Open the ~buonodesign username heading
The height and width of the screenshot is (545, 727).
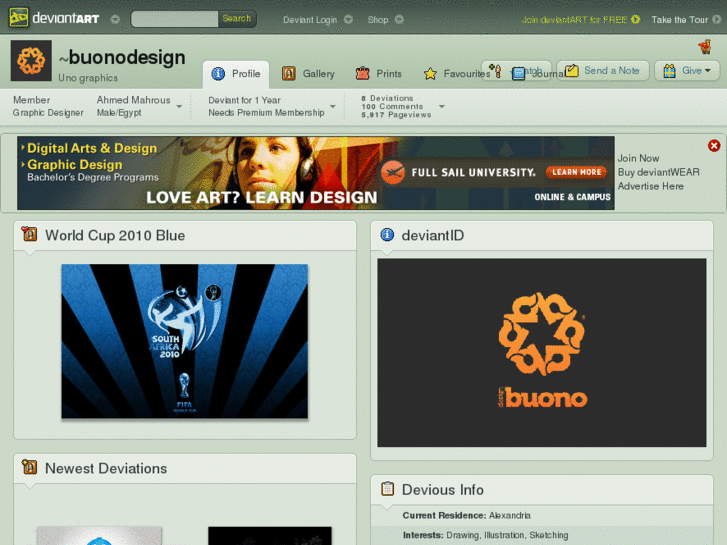pyautogui.click(x=122, y=58)
